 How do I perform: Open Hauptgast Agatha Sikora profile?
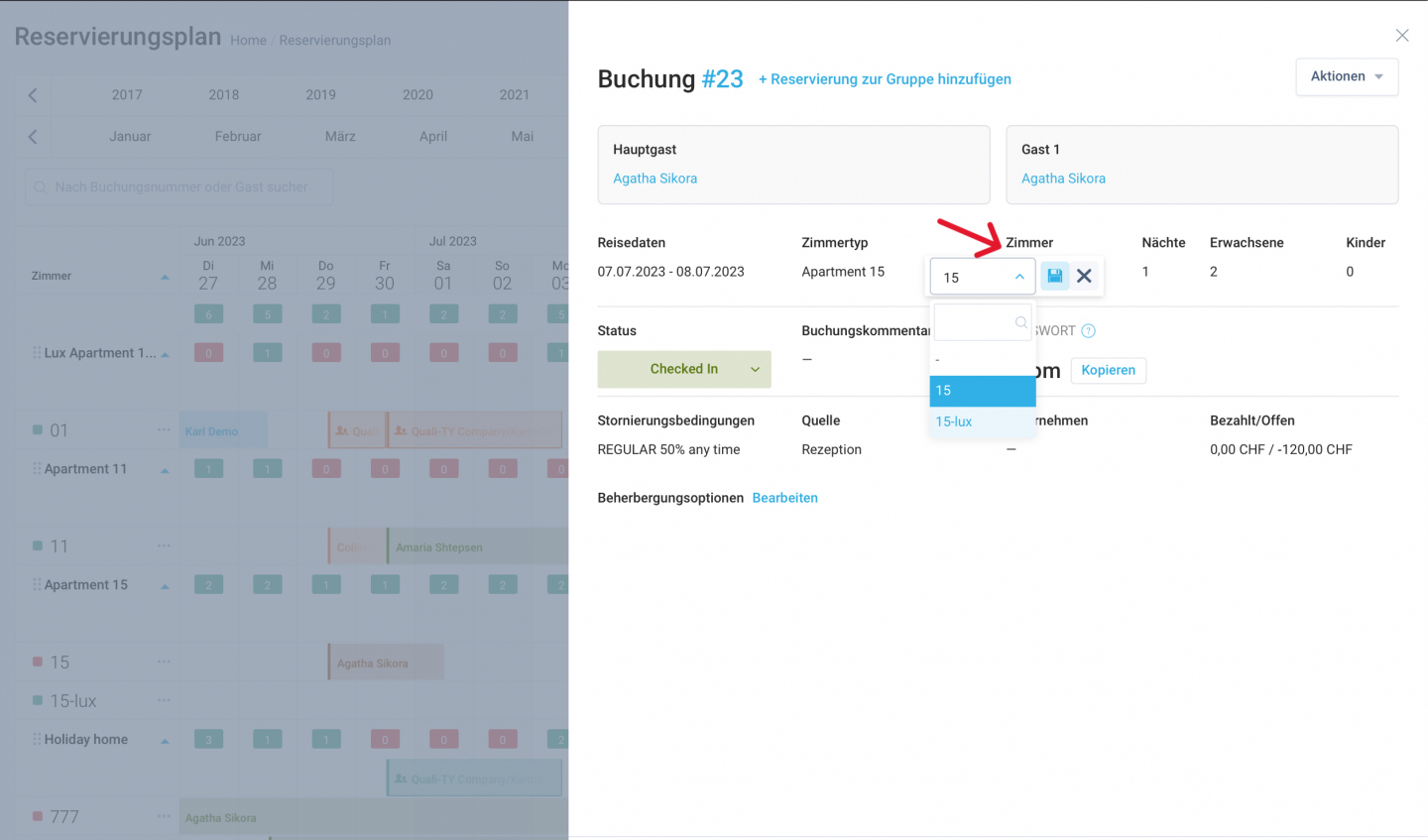click(x=654, y=179)
